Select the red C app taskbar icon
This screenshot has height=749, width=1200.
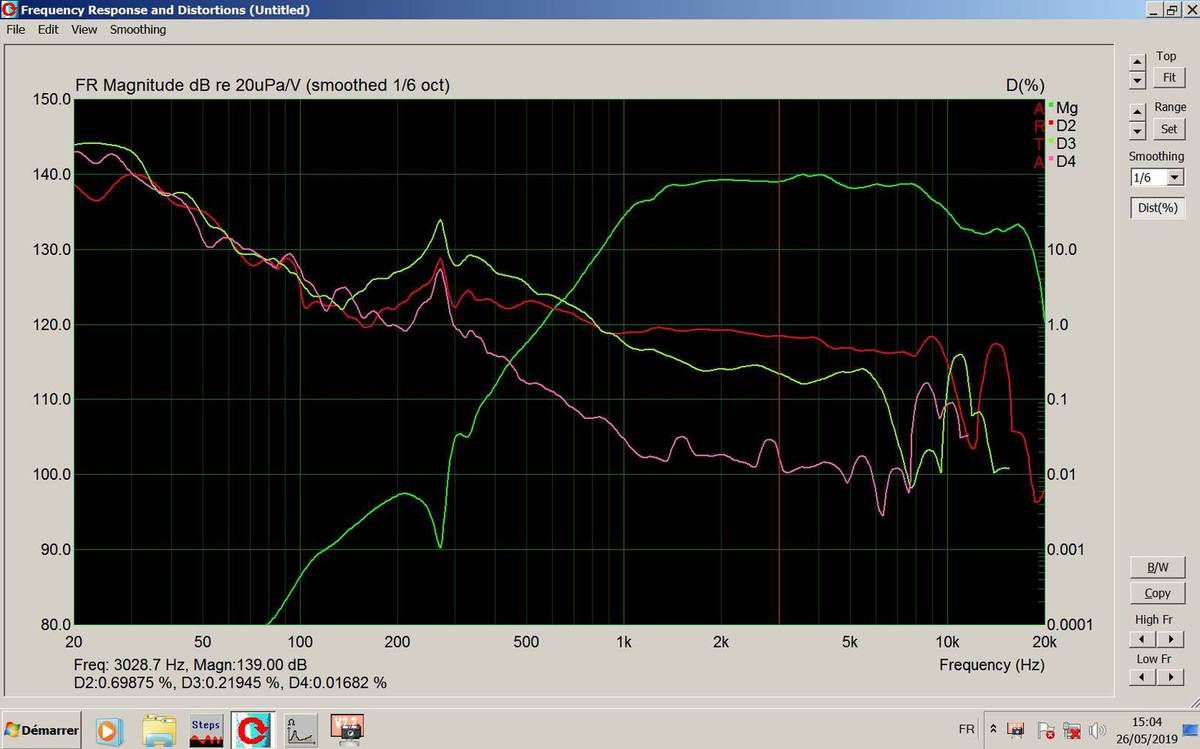[252, 730]
